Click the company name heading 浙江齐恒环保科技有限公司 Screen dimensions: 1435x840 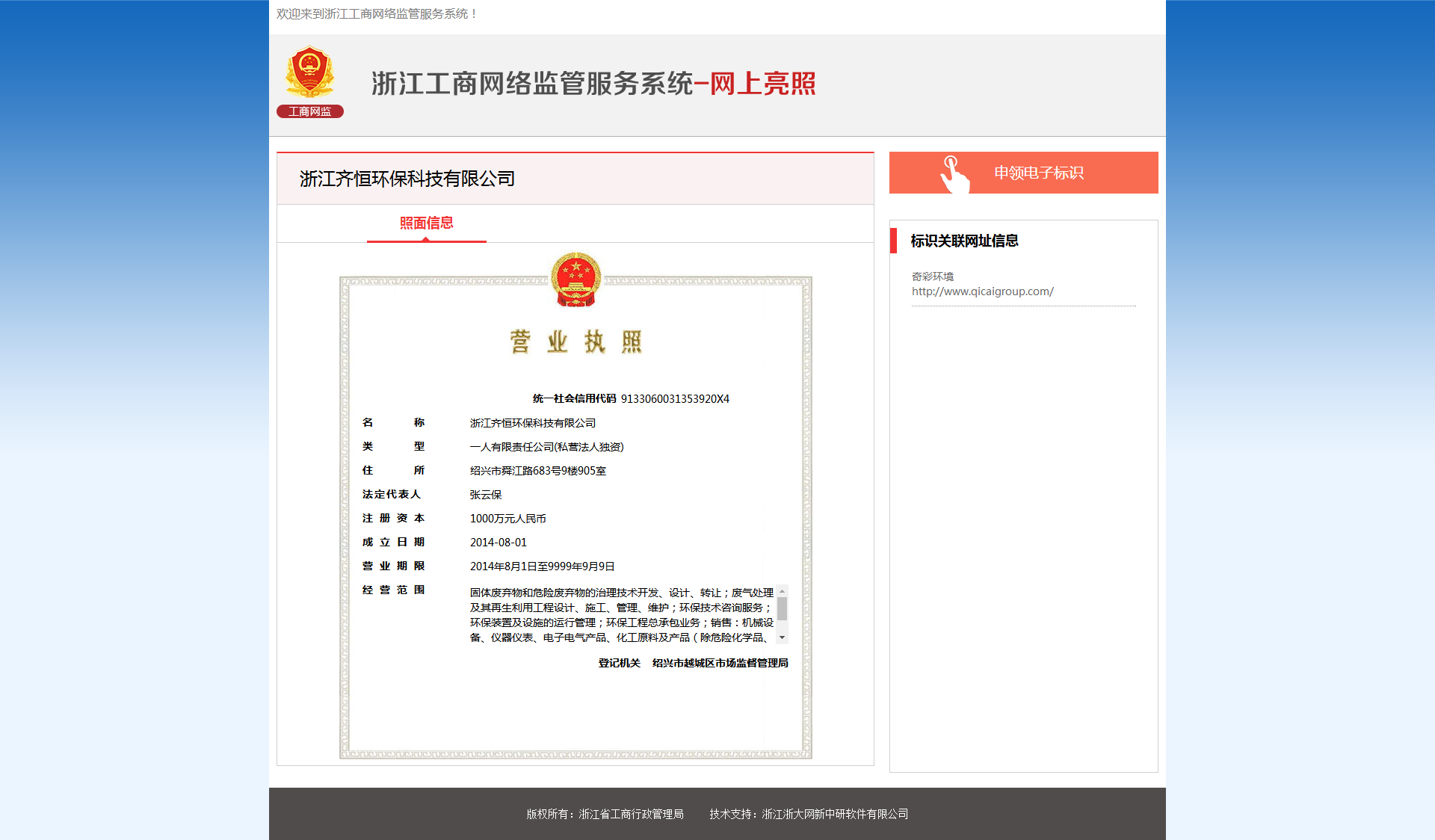(x=407, y=179)
